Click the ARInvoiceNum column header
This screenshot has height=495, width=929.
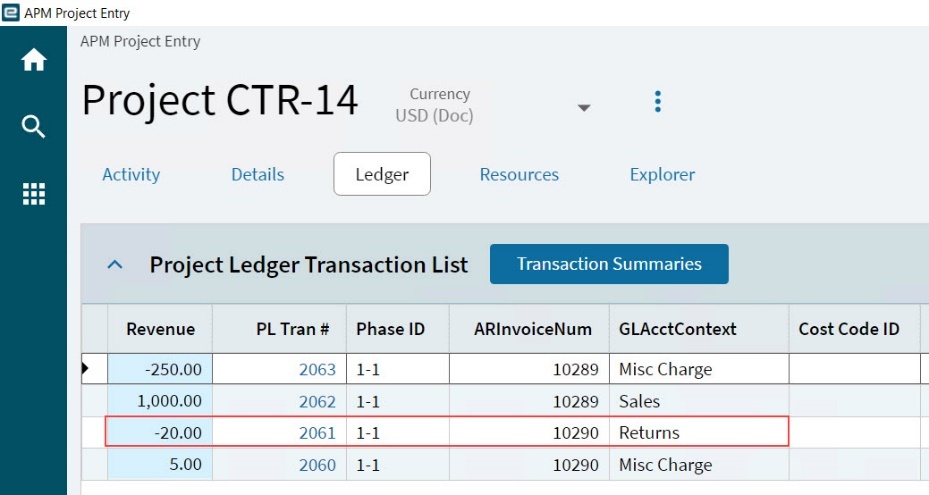coord(529,329)
